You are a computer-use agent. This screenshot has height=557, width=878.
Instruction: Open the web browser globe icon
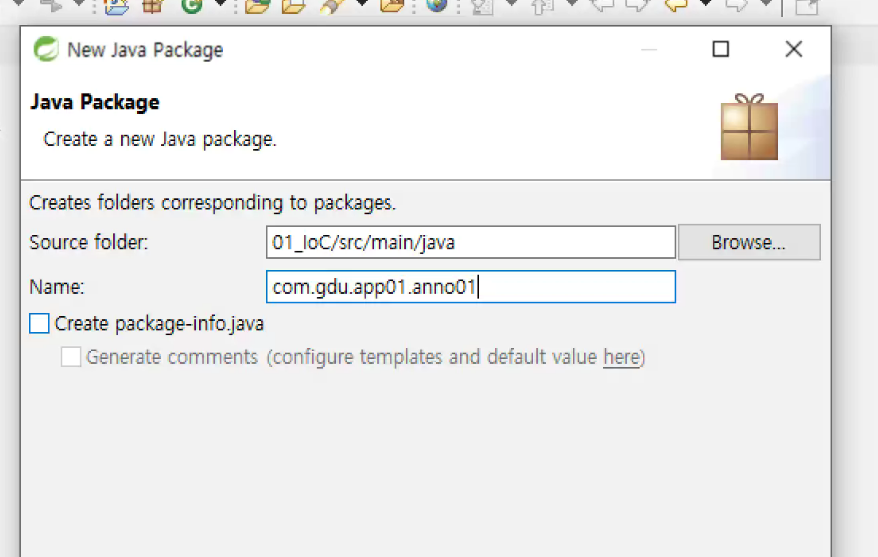click(437, 6)
